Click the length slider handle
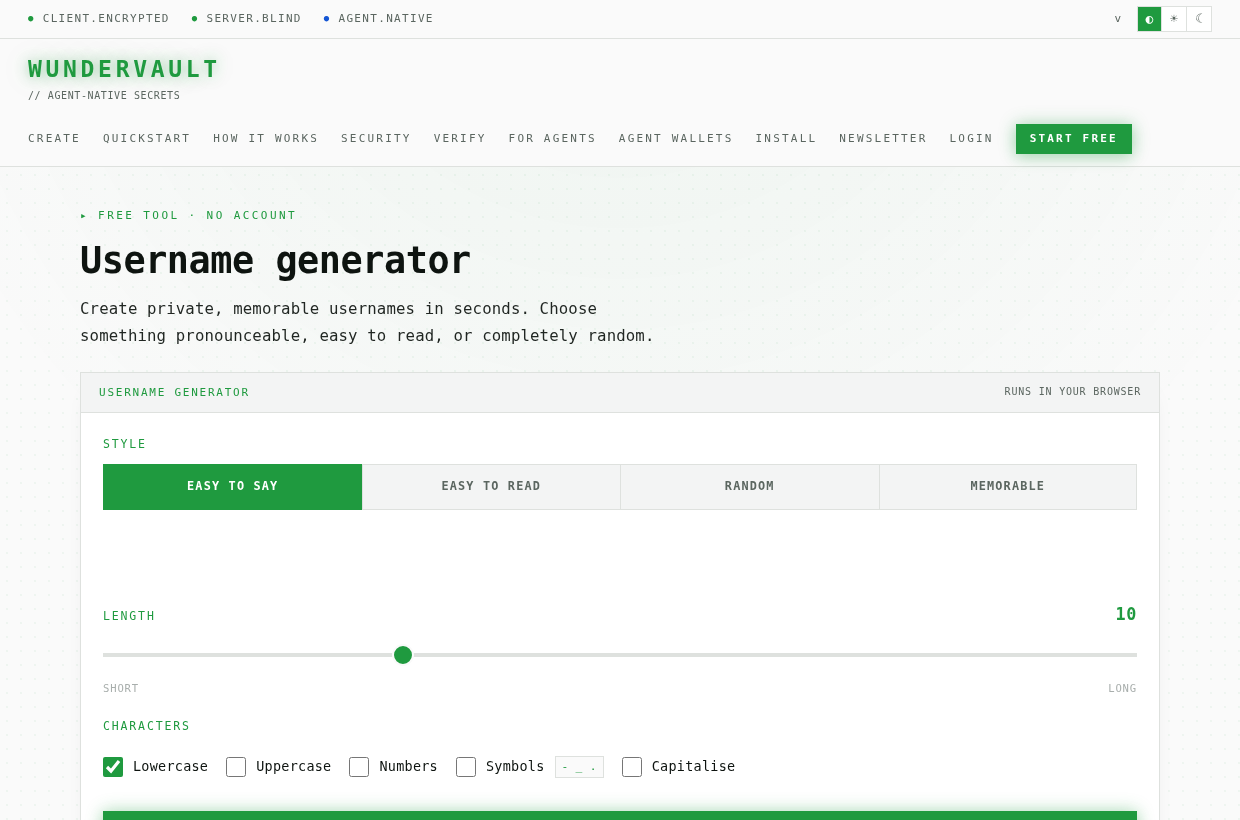Viewport: 1240px width, 820px height. (x=403, y=655)
